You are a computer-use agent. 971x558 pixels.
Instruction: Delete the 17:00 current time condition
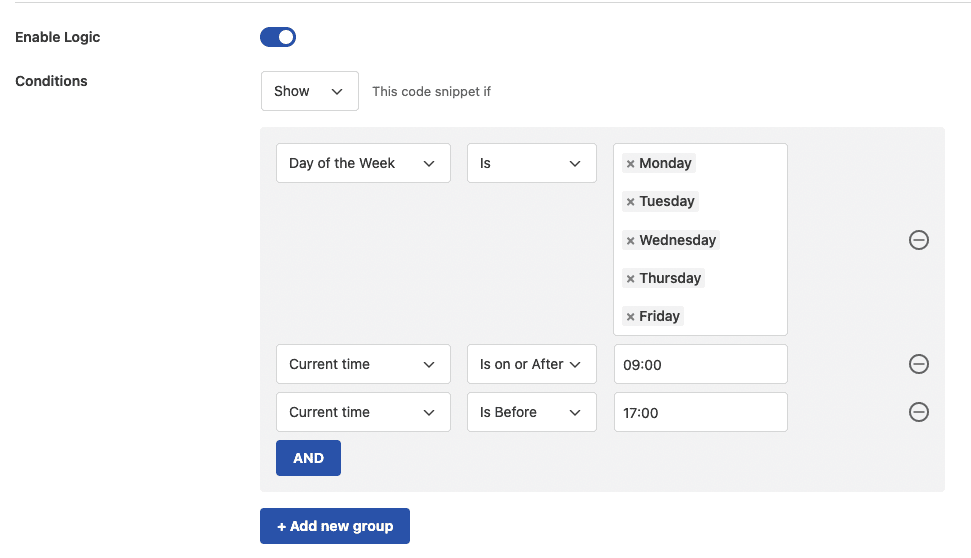pyautogui.click(x=918, y=412)
